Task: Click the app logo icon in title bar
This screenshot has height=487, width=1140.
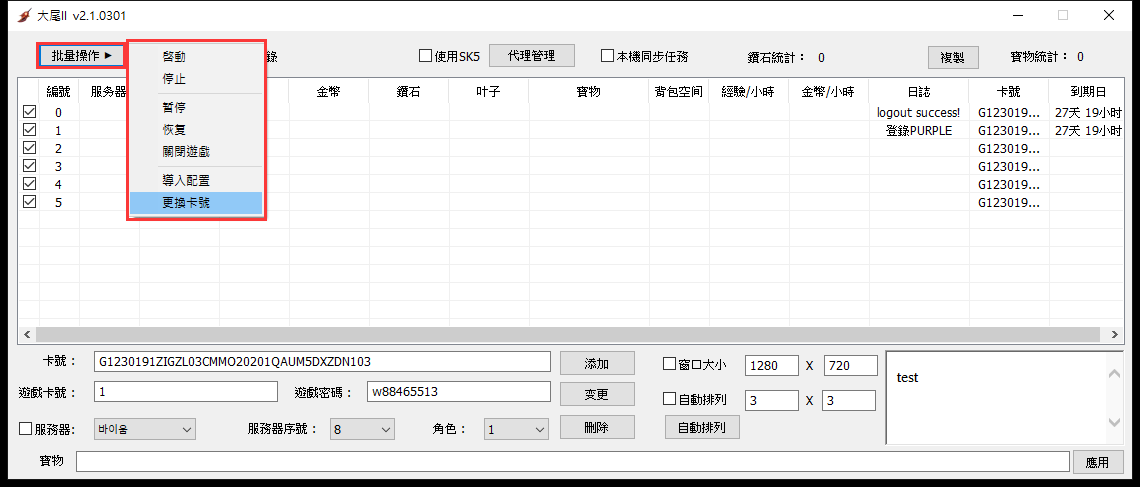Action: [25, 16]
